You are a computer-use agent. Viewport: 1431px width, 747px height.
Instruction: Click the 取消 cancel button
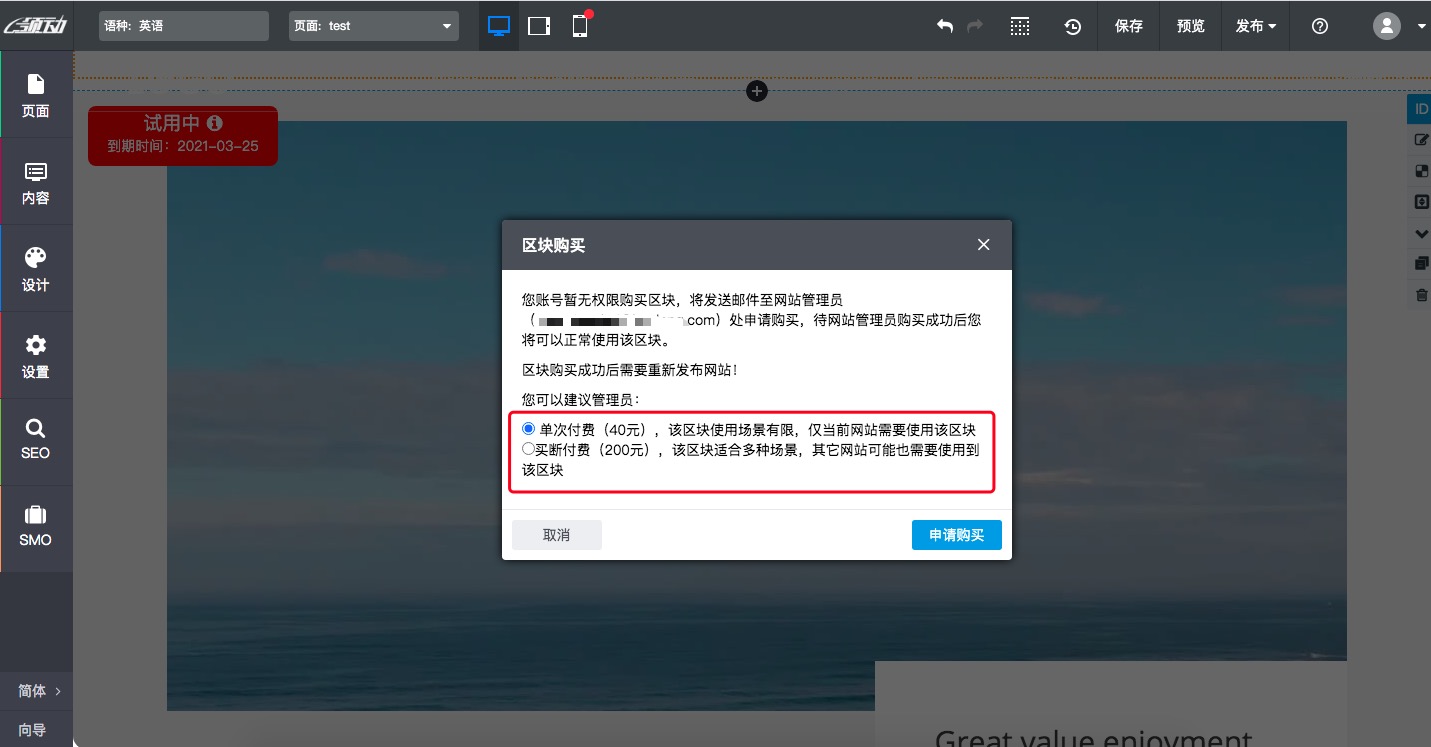[x=556, y=534]
